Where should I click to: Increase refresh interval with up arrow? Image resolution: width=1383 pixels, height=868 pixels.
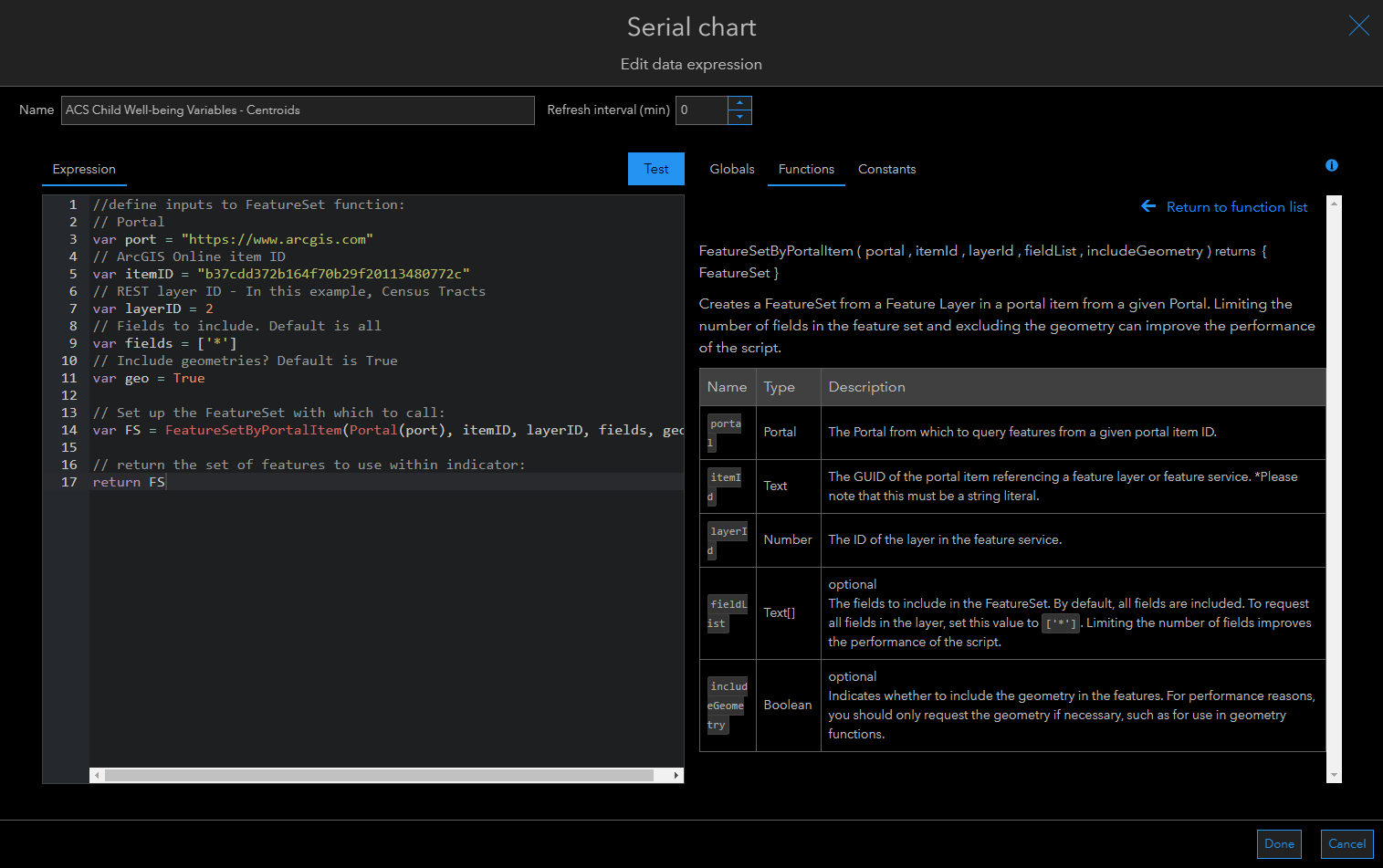click(739, 103)
